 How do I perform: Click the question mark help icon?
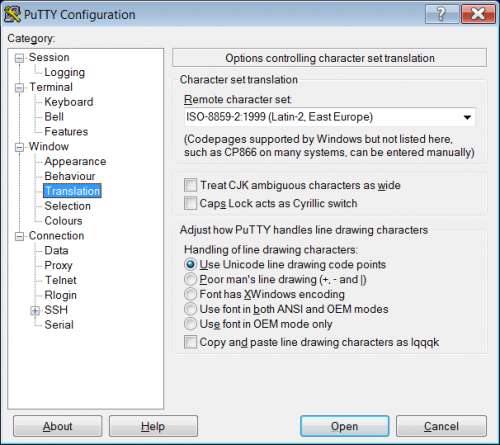coord(442,14)
